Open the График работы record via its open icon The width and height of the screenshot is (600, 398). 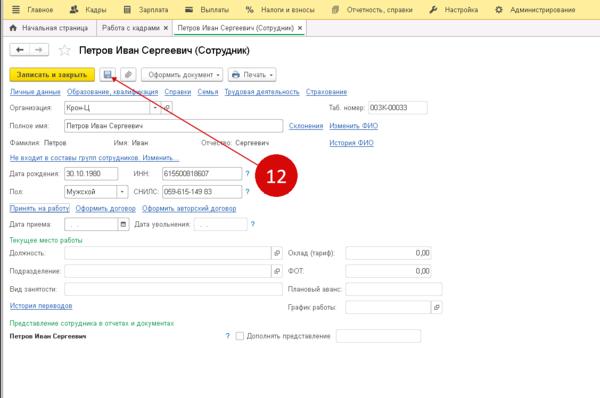[437, 307]
